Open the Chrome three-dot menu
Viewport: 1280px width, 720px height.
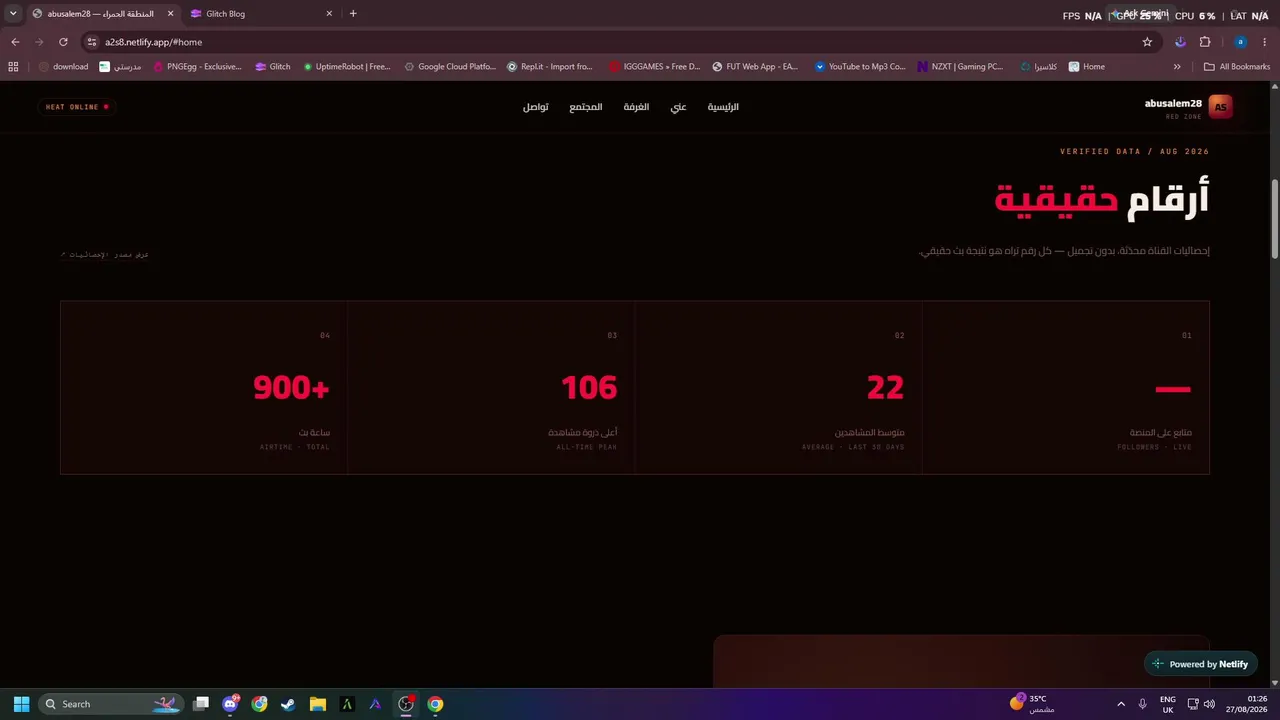click(1265, 42)
